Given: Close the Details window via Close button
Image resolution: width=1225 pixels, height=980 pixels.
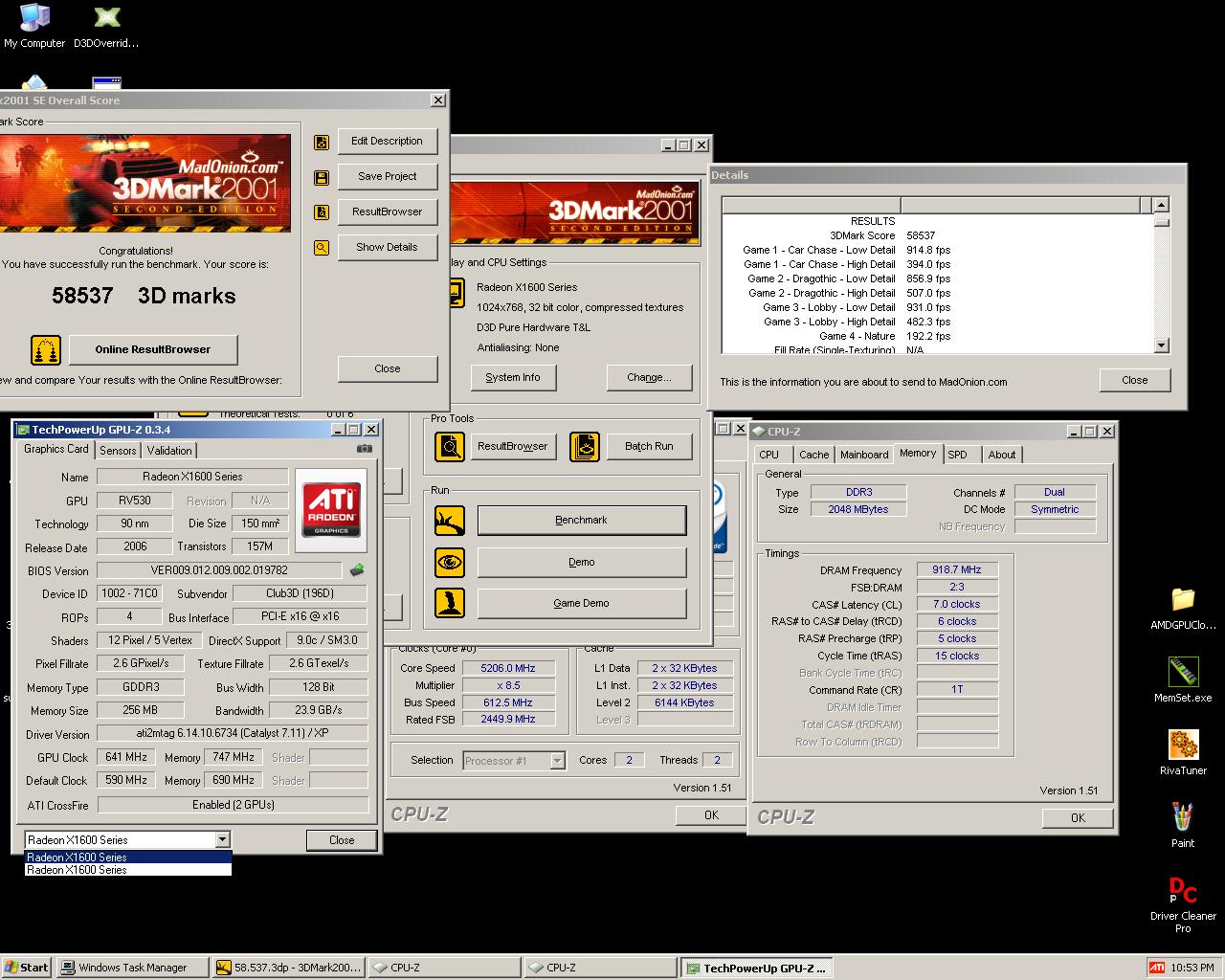Looking at the screenshot, I should [1135, 381].
